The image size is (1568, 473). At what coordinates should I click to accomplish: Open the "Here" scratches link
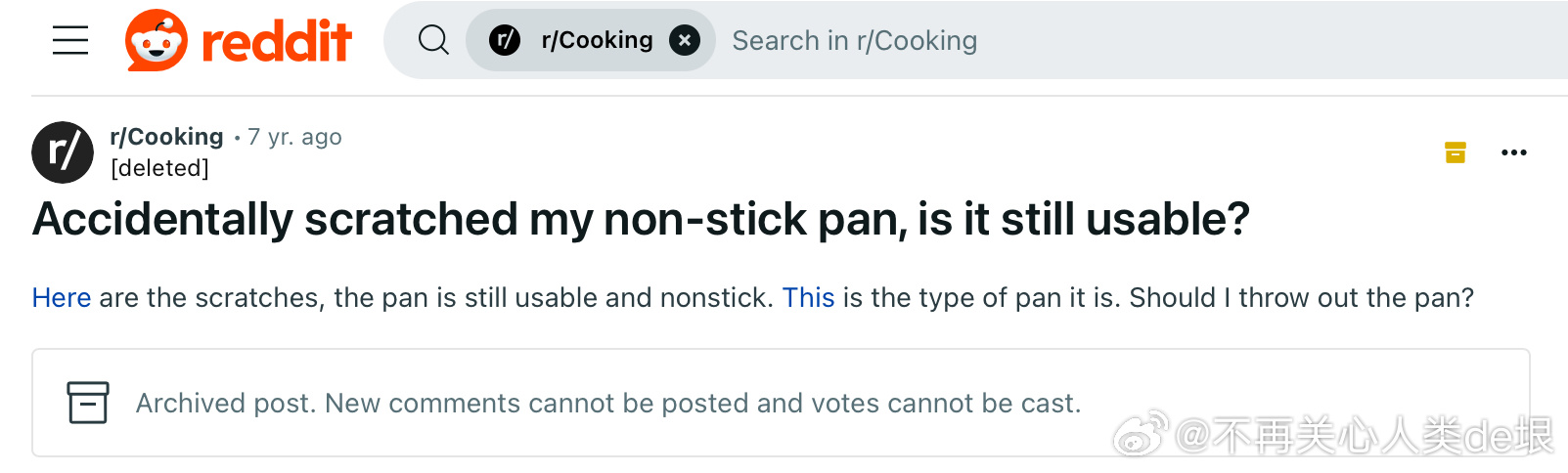tap(62, 298)
